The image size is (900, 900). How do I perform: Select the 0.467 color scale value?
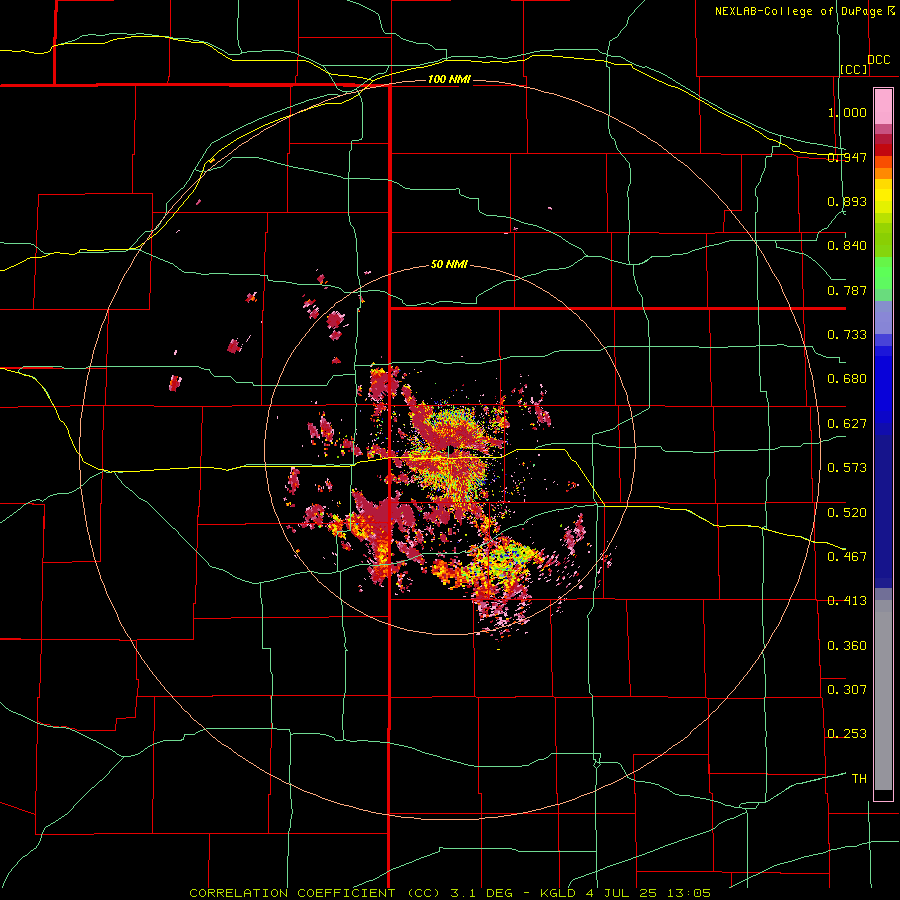click(847, 556)
